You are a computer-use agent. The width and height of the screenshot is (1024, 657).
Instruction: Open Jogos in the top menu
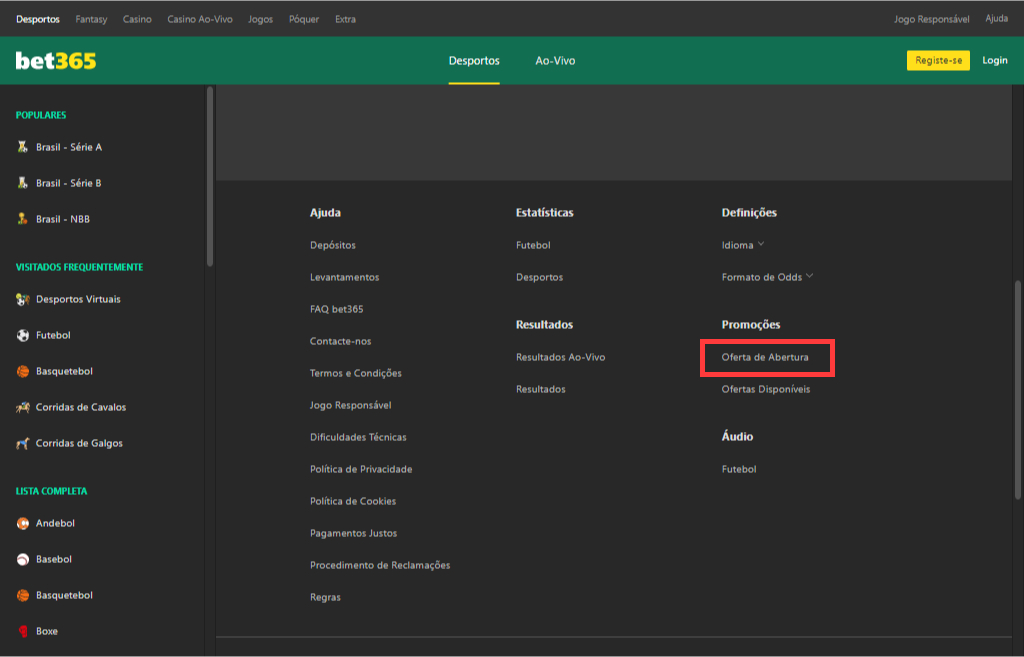[x=261, y=19]
